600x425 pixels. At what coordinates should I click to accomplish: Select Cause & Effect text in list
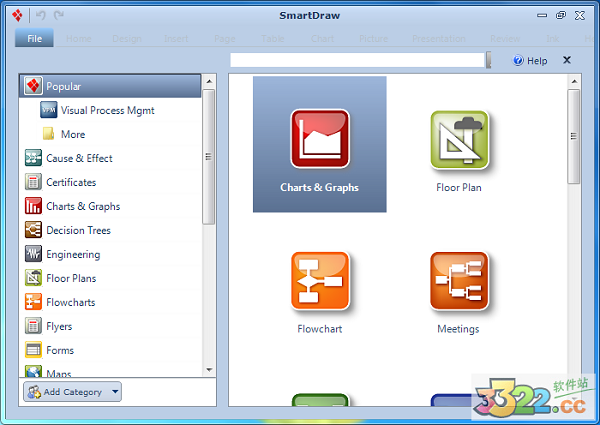[79, 158]
